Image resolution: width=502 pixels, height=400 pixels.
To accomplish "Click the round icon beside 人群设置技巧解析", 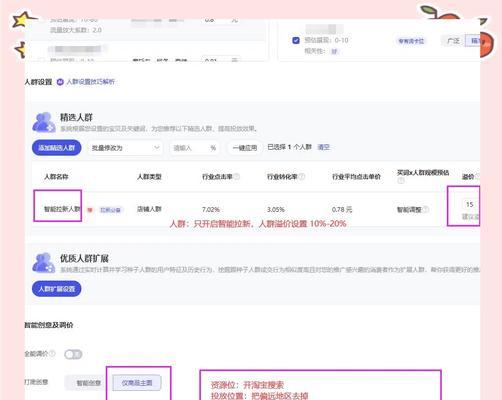I will pos(60,82).
